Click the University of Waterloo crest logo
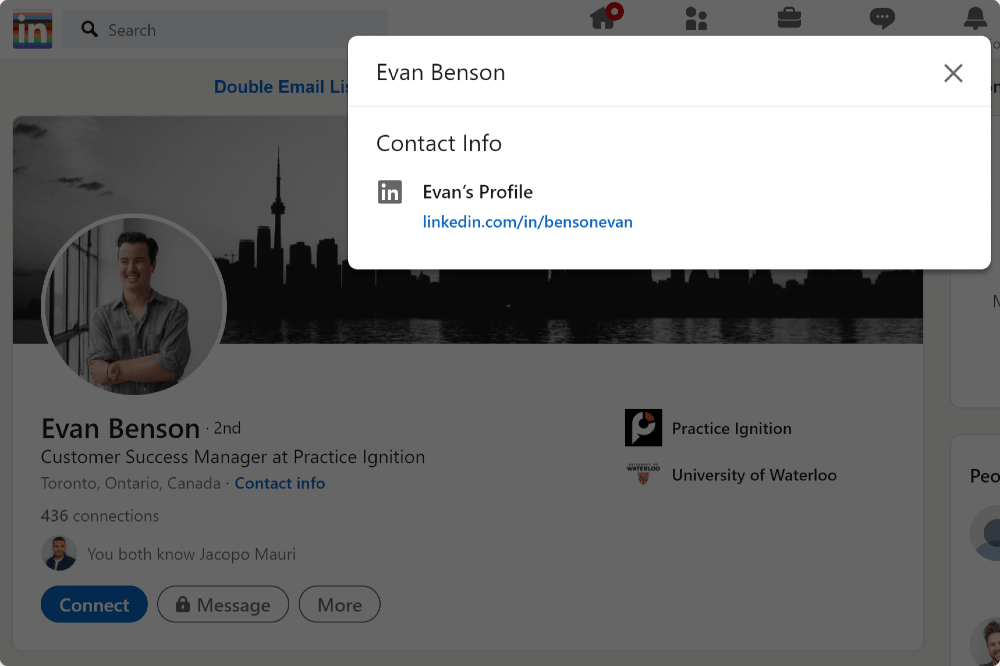 (x=643, y=474)
